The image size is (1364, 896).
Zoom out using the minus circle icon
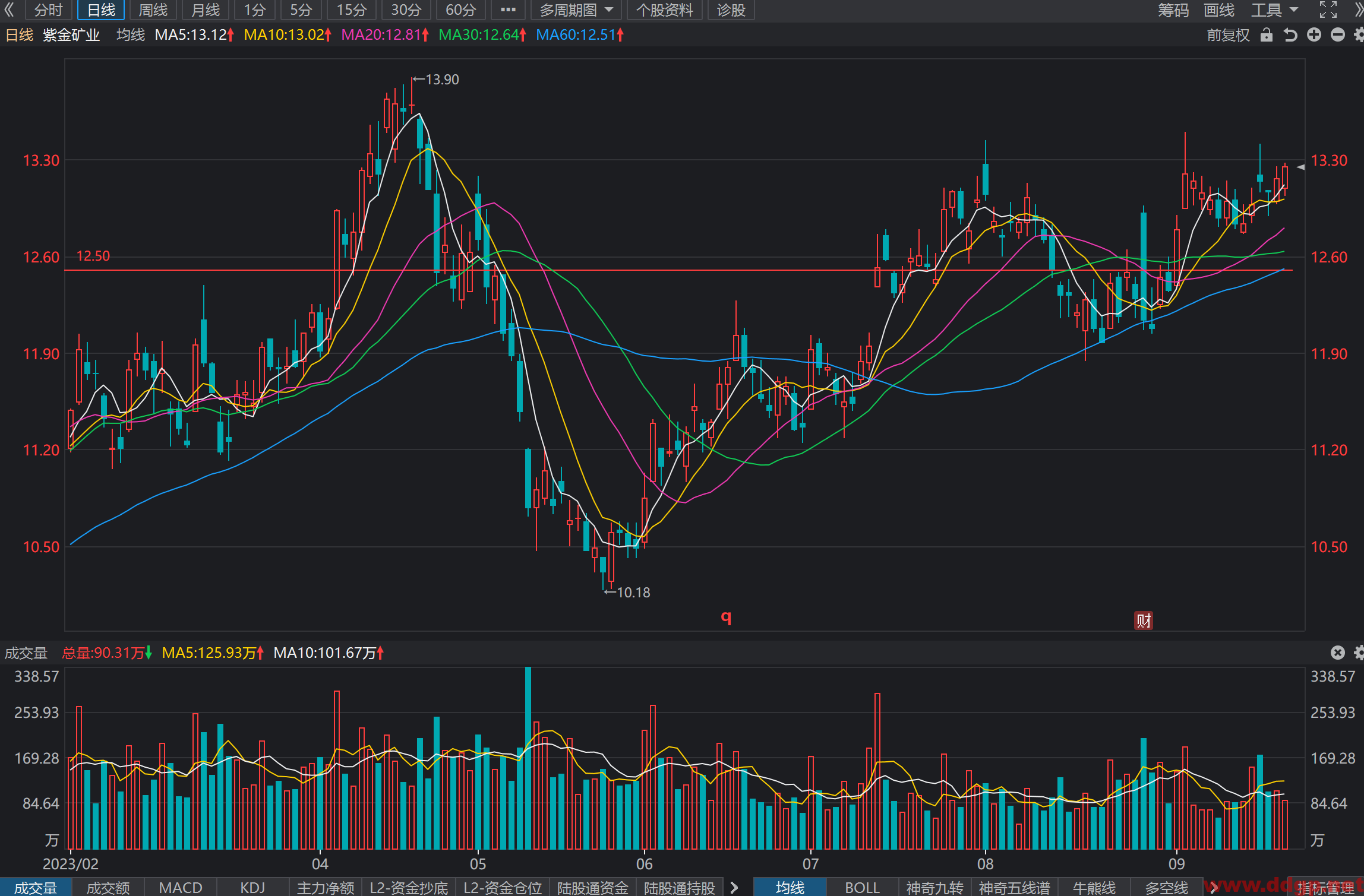[1337, 35]
